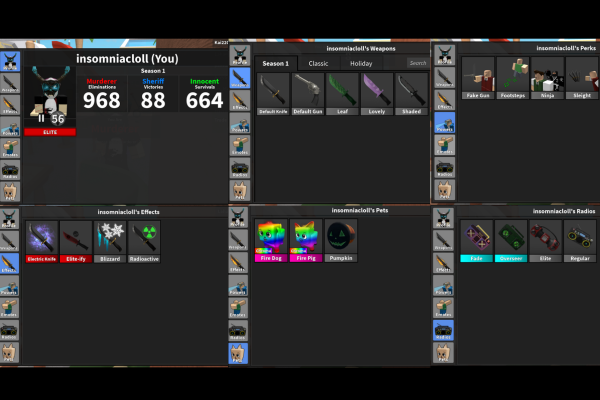Equip the Fade radio
This screenshot has height=400, width=600.
[x=476, y=241]
